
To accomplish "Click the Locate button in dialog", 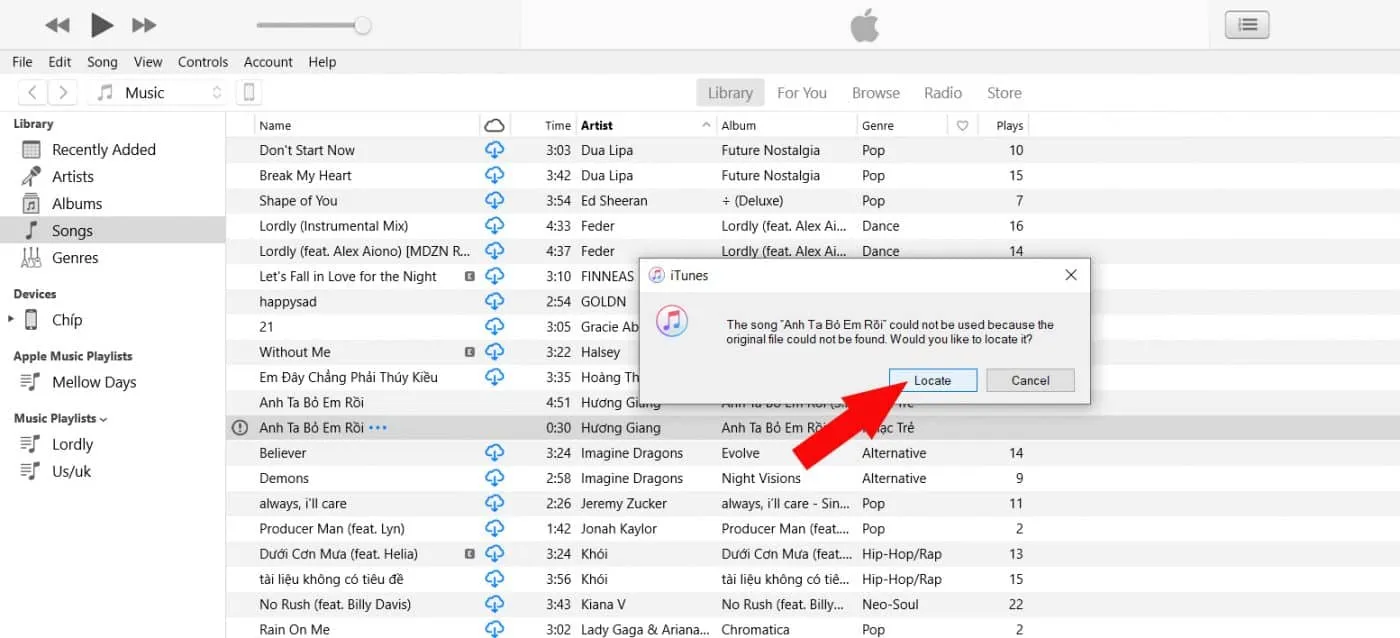I will click(x=932, y=380).
